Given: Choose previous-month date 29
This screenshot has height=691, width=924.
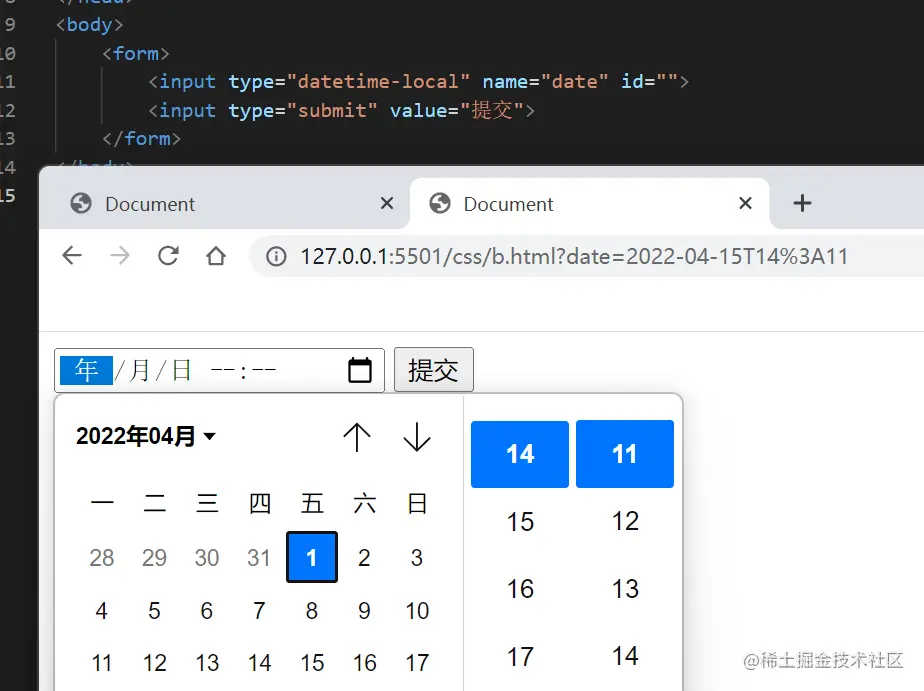Looking at the screenshot, I should 154,557.
